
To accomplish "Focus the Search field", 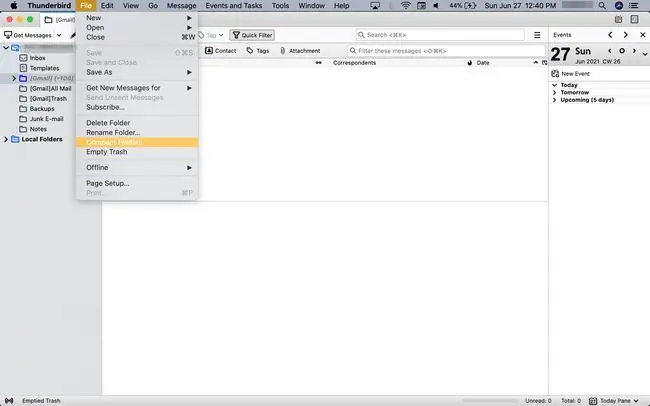I will 440,35.
